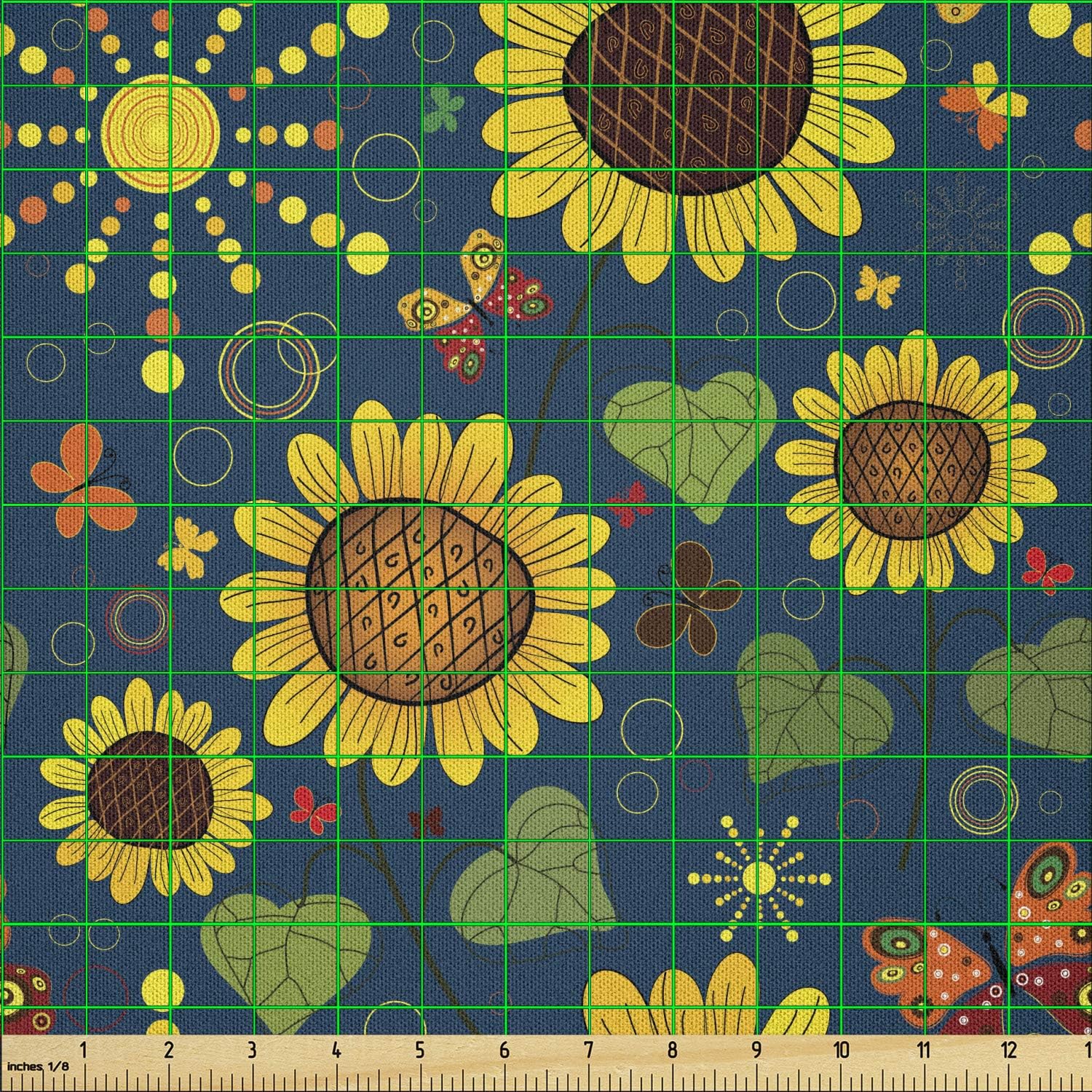The height and width of the screenshot is (1092, 1092).
Task: Click the number 9 on the ruler
Action: [x=756, y=1051]
